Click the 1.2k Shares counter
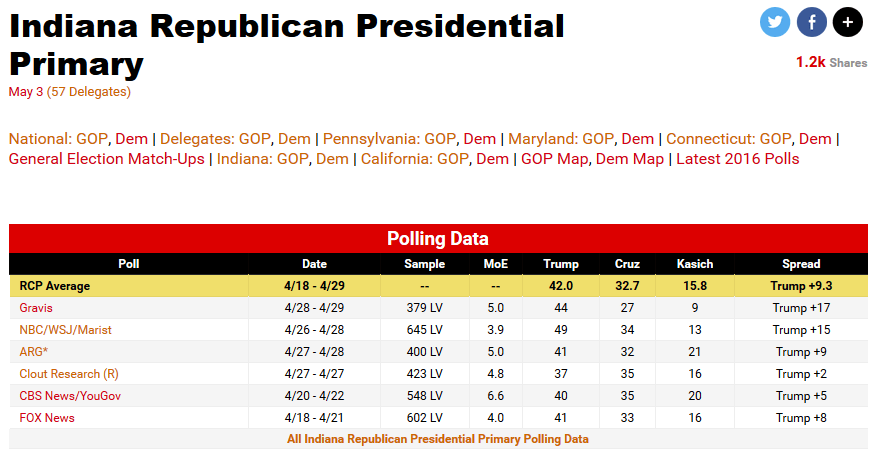Viewport: 875px width, 453px height. [x=831, y=62]
